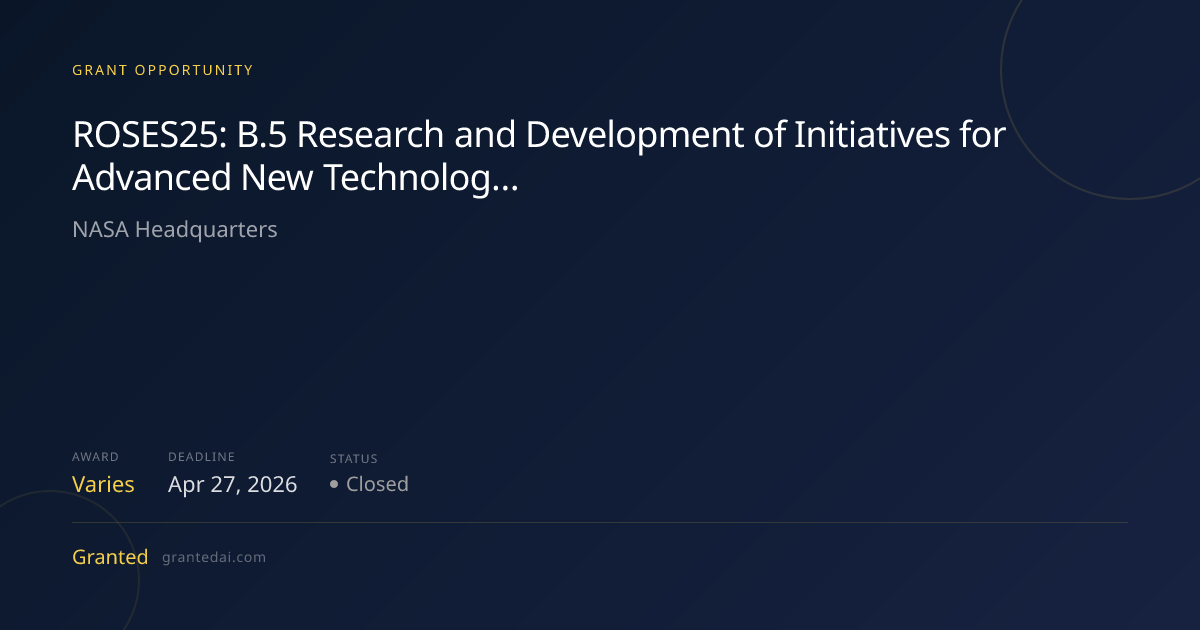Click the grey status dot beside Closed

tap(334, 484)
